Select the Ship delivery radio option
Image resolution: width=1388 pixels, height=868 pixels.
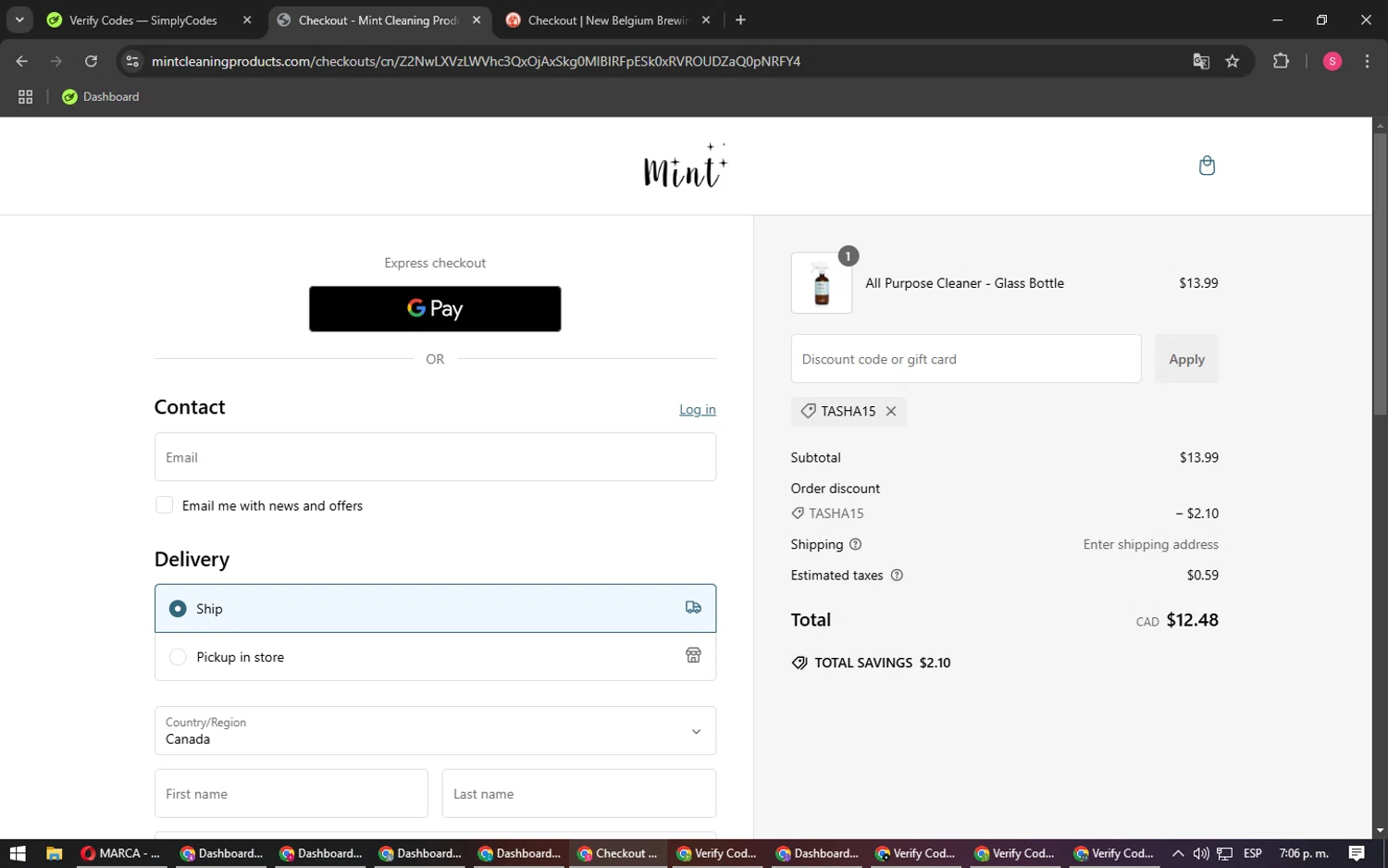click(178, 609)
